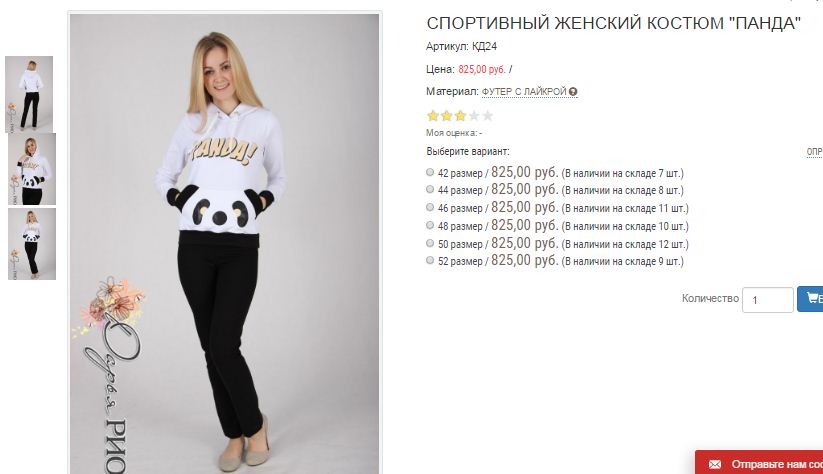The height and width of the screenshot is (474, 823).
Task: Enlarge the main product photo
Action: pos(225,244)
